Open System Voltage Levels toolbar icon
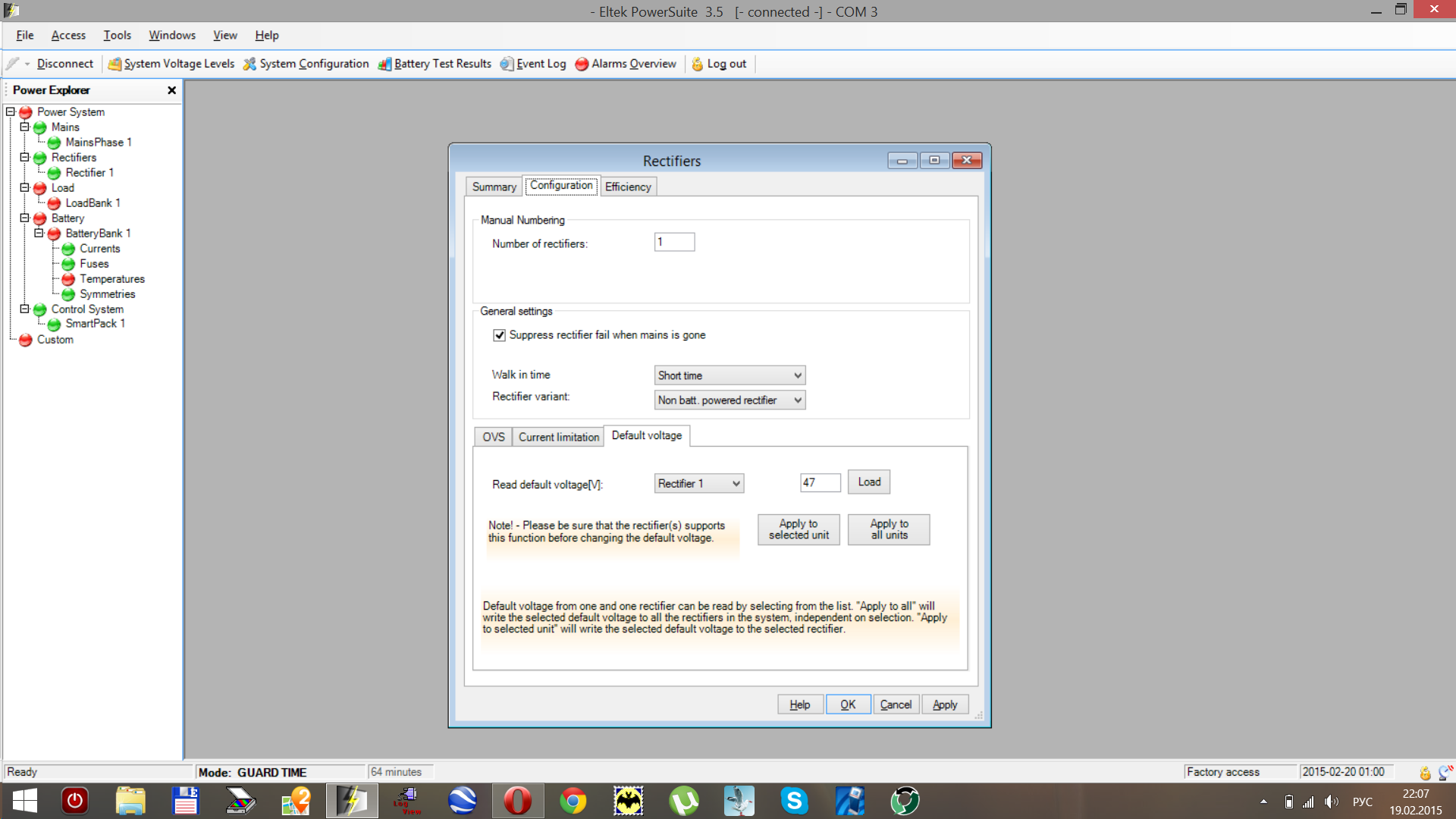 coord(115,64)
